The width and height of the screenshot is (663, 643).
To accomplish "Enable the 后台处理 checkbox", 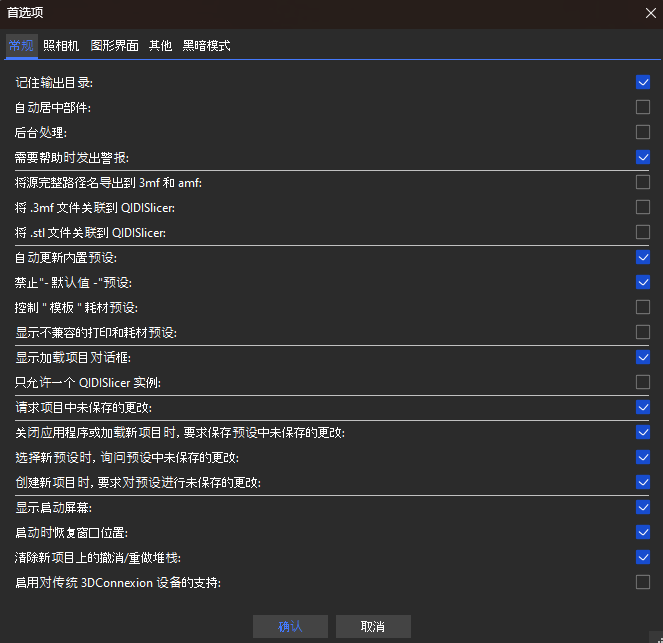I will point(643,132).
